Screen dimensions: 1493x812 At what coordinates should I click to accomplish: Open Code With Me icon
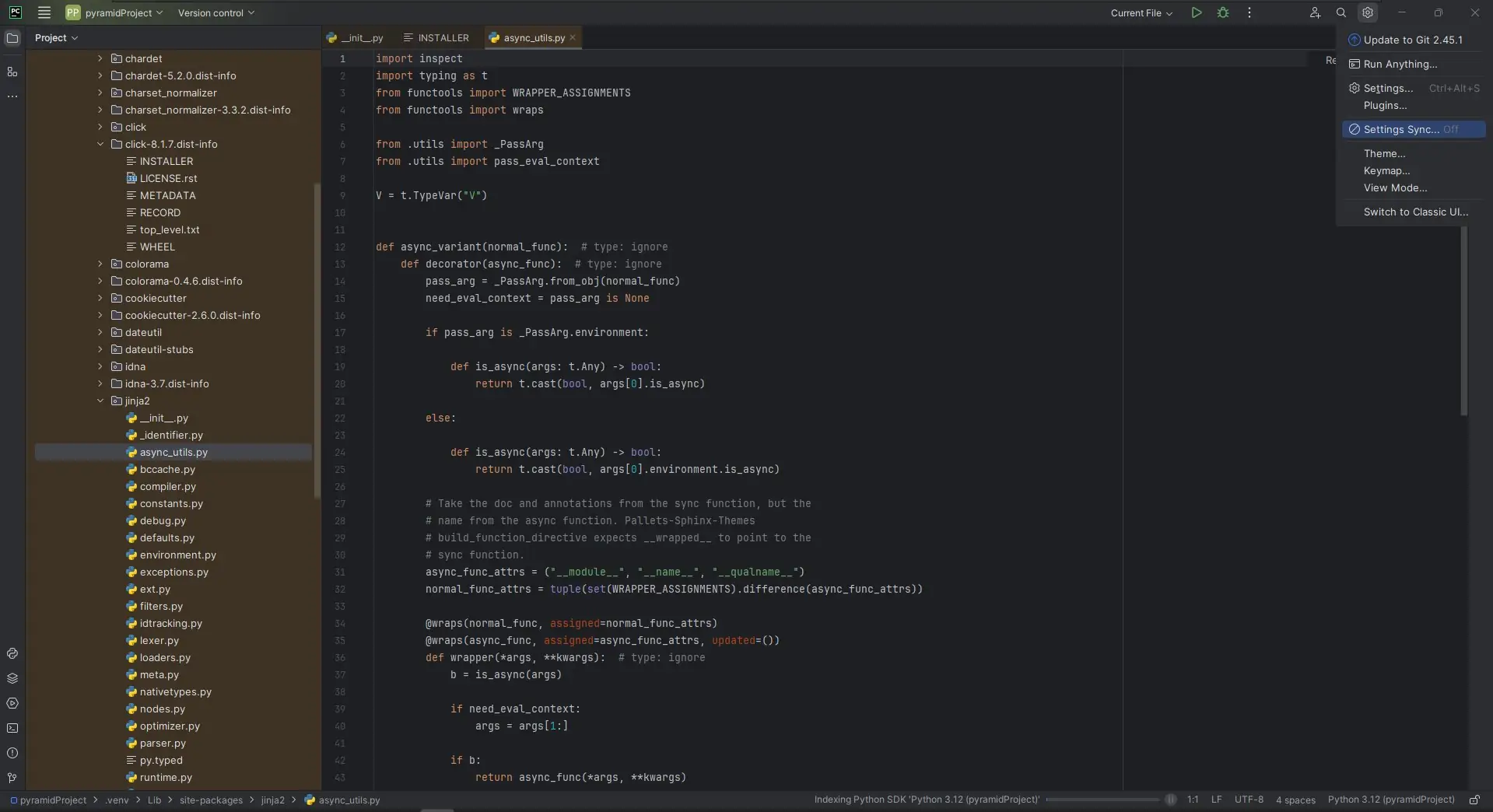coord(1315,13)
